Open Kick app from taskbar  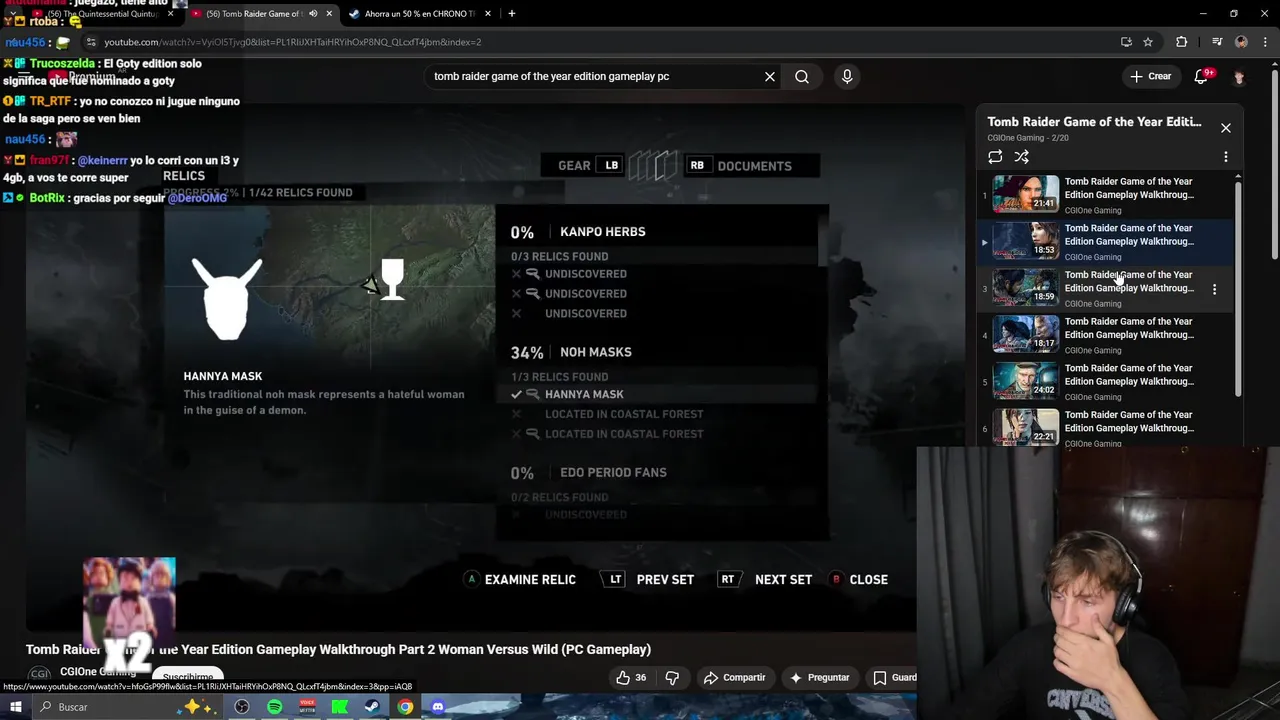click(x=340, y=707)
